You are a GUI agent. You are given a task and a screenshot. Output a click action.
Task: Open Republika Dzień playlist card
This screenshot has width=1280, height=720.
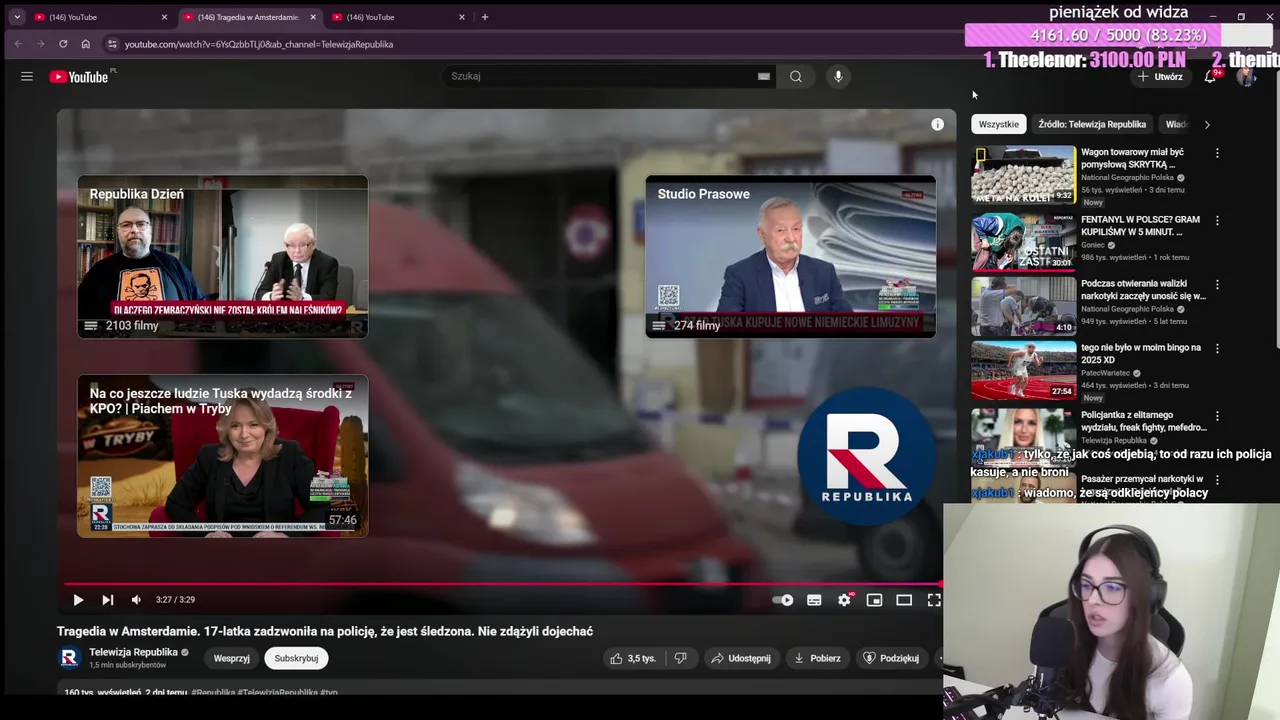(x=223, y=257)
